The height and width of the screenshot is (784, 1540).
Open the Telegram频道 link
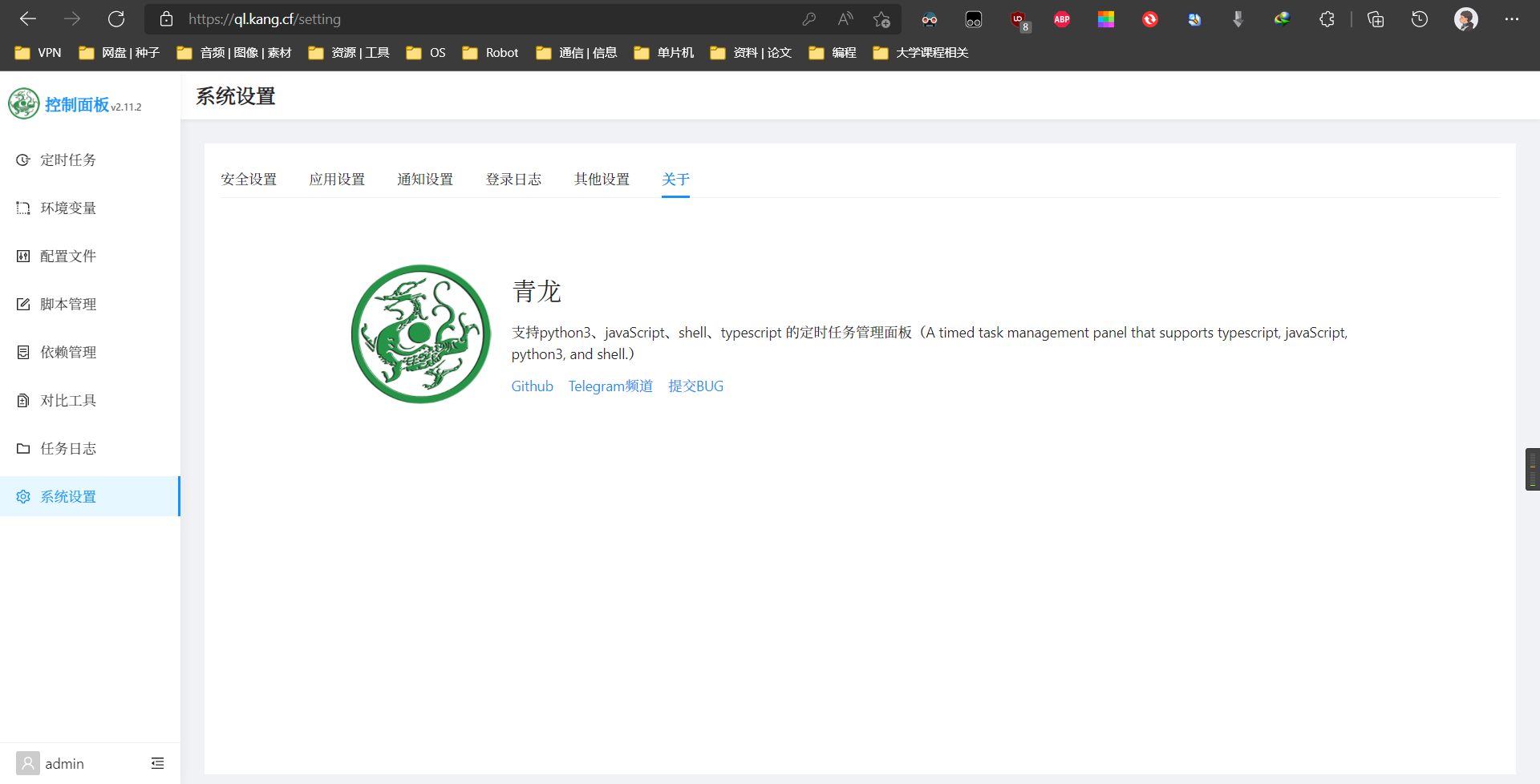point(610,386)
